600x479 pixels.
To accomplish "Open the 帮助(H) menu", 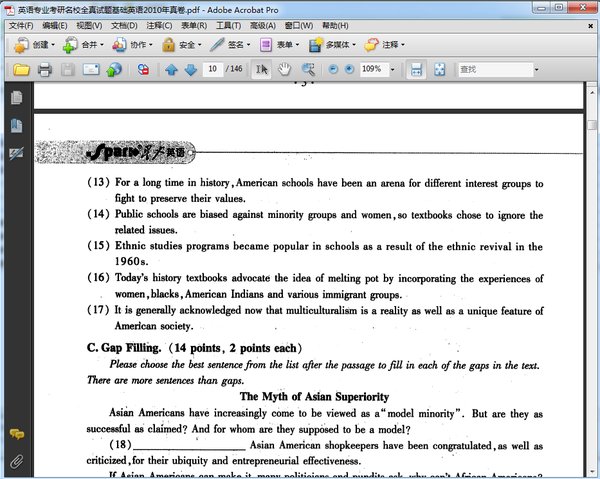I will coord(336,25).
